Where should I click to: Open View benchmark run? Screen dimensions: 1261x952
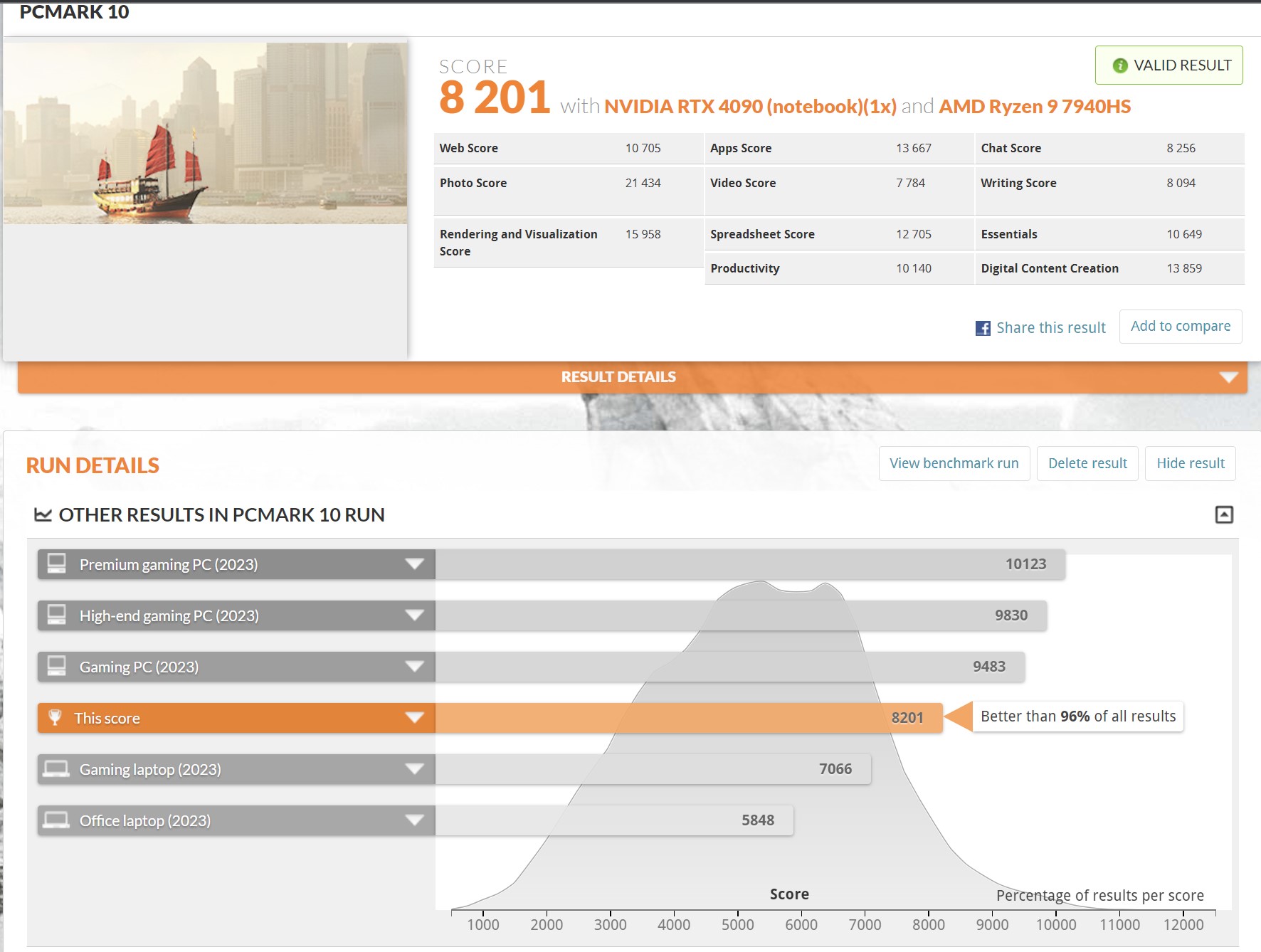pyautogui.click(x=954, y=464)
